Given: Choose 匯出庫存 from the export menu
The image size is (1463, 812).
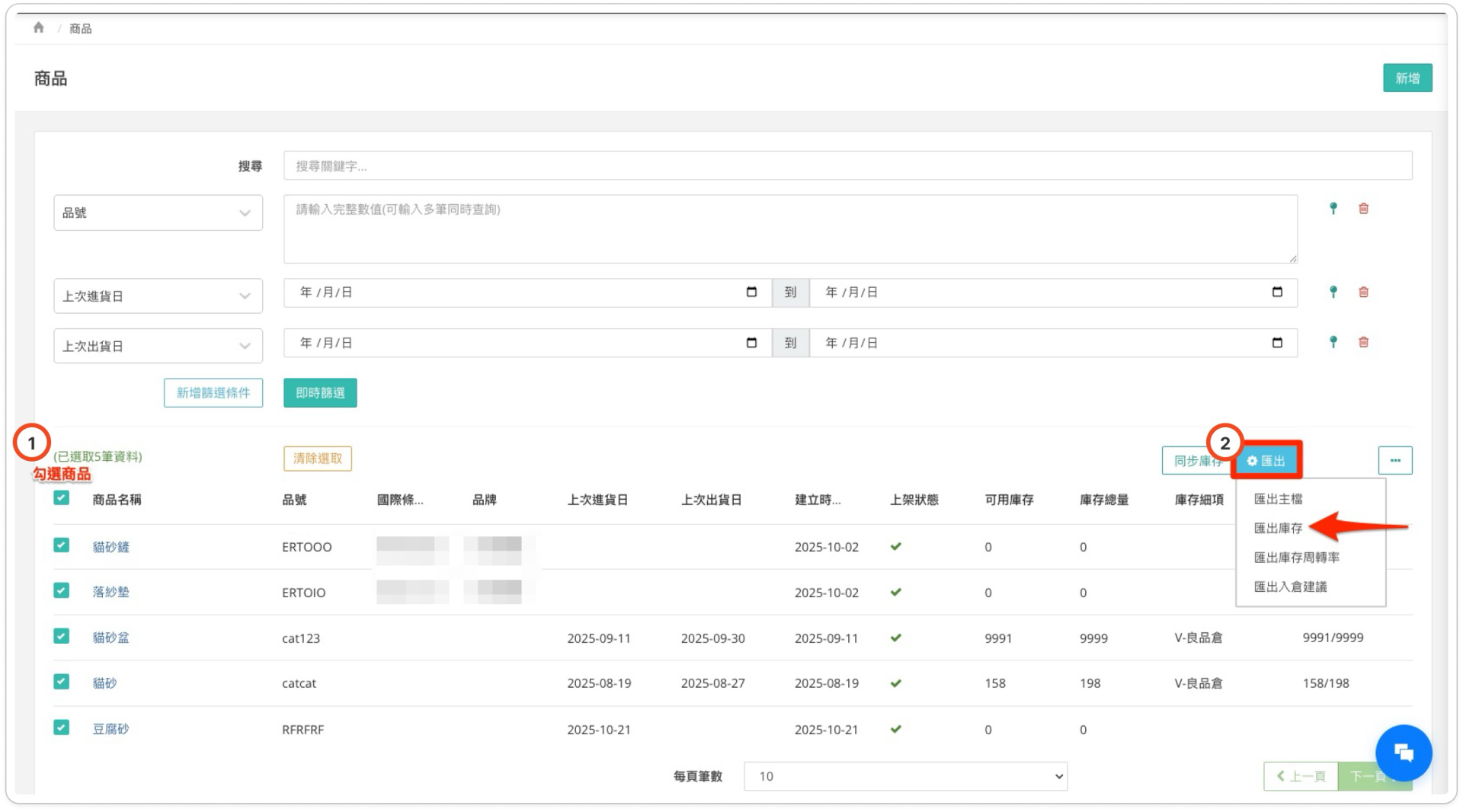Looking at the screenshot, I should pos(1278,528).
